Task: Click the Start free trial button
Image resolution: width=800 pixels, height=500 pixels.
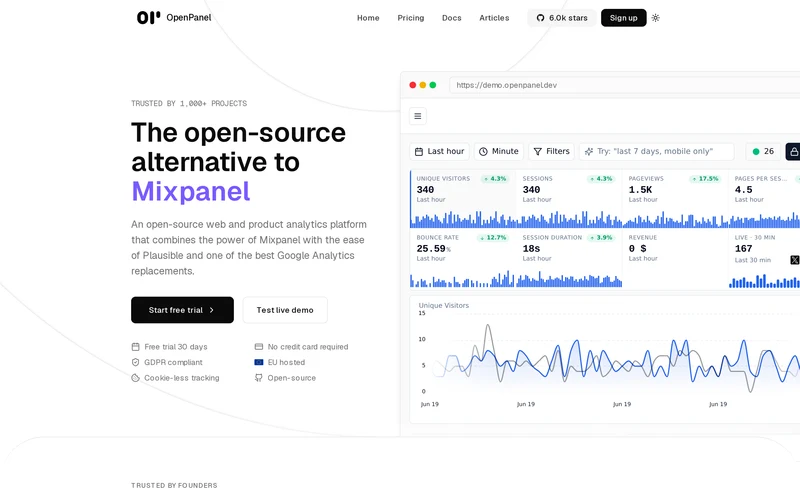Action: (x=182, y=310)
